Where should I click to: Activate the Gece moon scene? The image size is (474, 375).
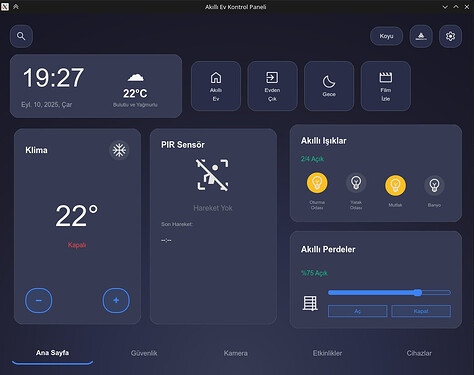(329, 86)
